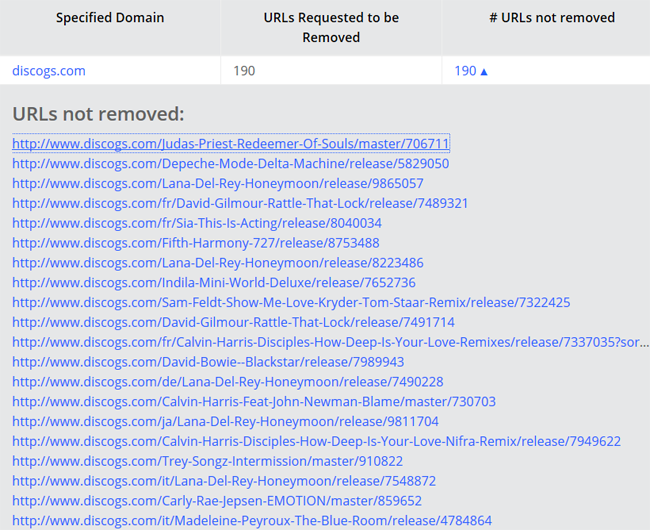The width and height of the screenshot is (650, 530).
Task: Open the fr David-Gilmour-Rattle-That-Lock link
Action: click(240, 203)
